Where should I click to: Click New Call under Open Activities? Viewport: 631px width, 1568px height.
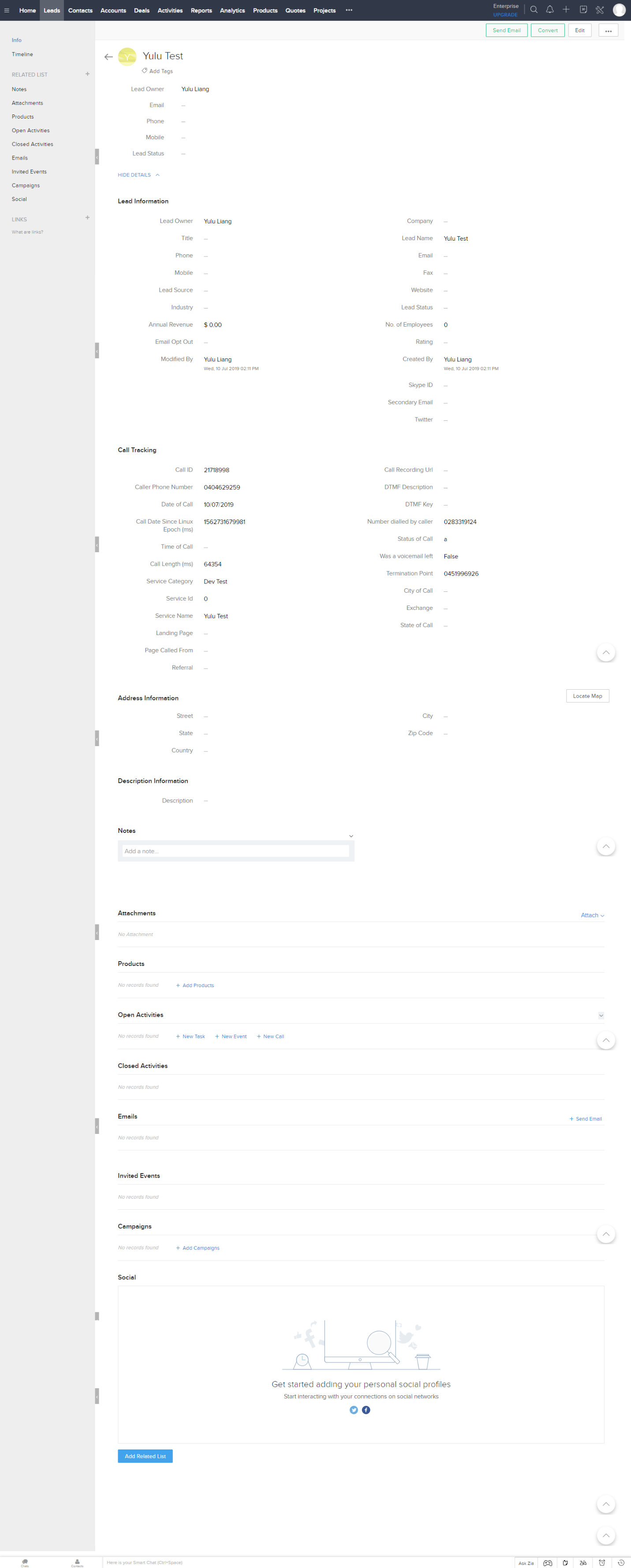[x=270, y=1036]
